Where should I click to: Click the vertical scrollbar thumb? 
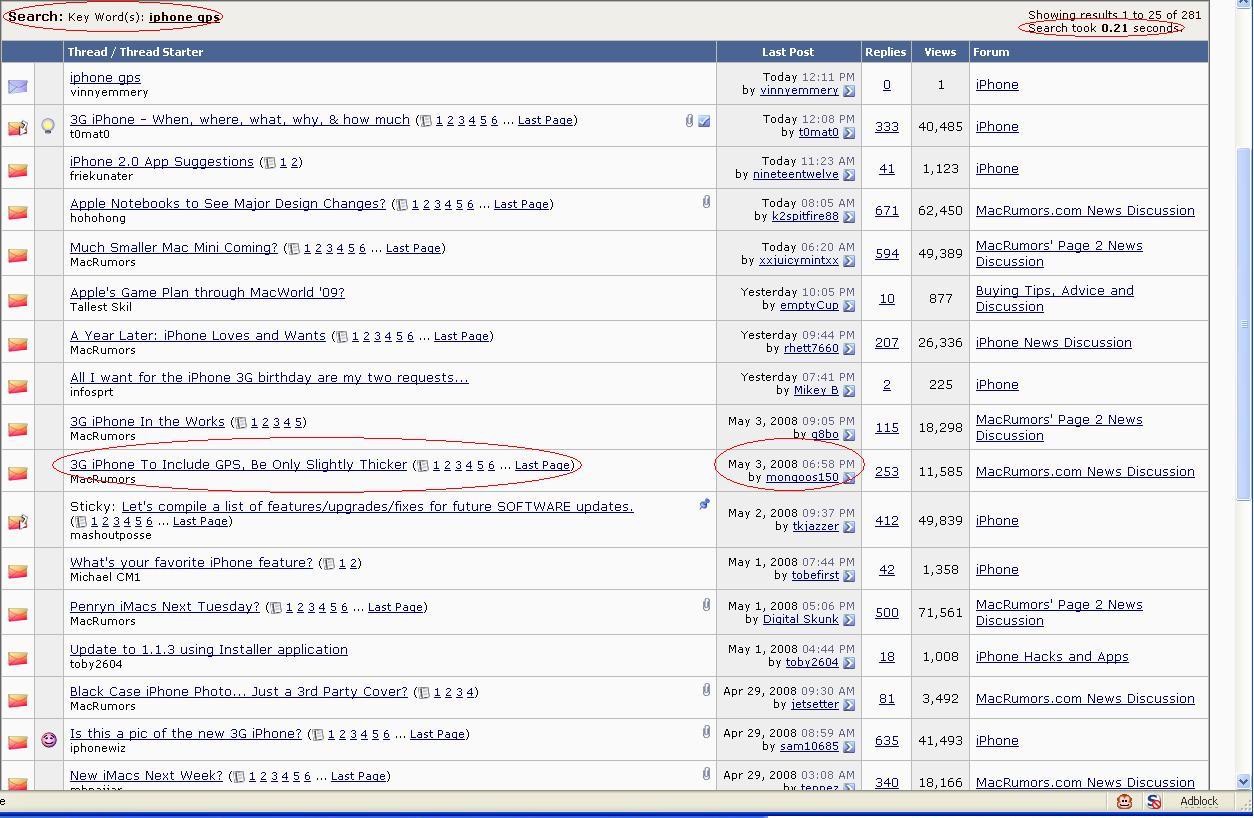tap(1244, 323)
